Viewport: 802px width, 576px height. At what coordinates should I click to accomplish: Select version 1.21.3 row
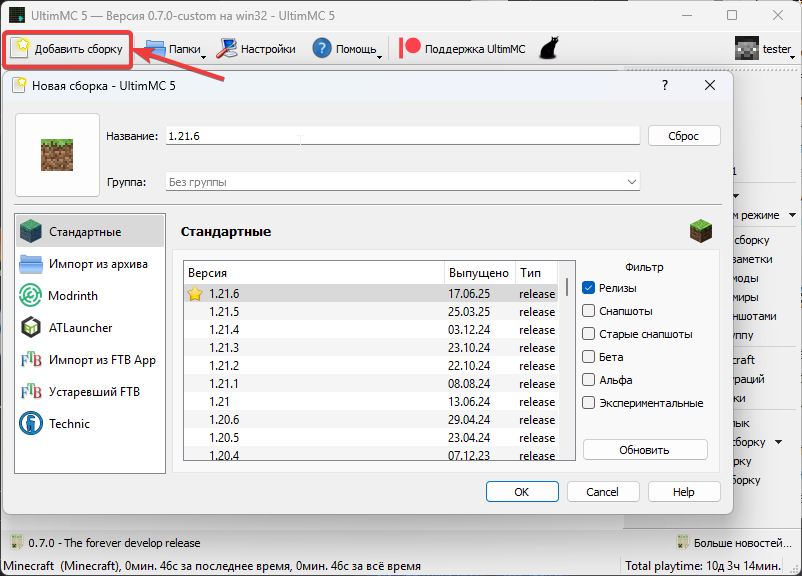coord(370,347)
